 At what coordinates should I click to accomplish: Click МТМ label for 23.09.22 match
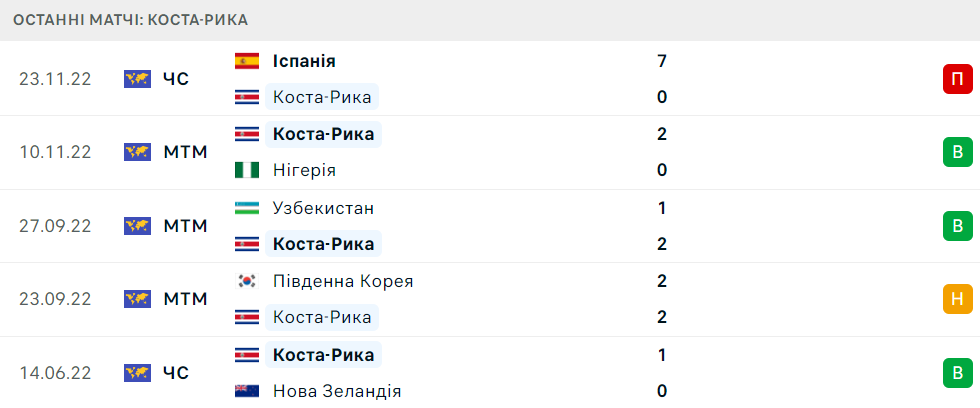click(x=185, y=299)
